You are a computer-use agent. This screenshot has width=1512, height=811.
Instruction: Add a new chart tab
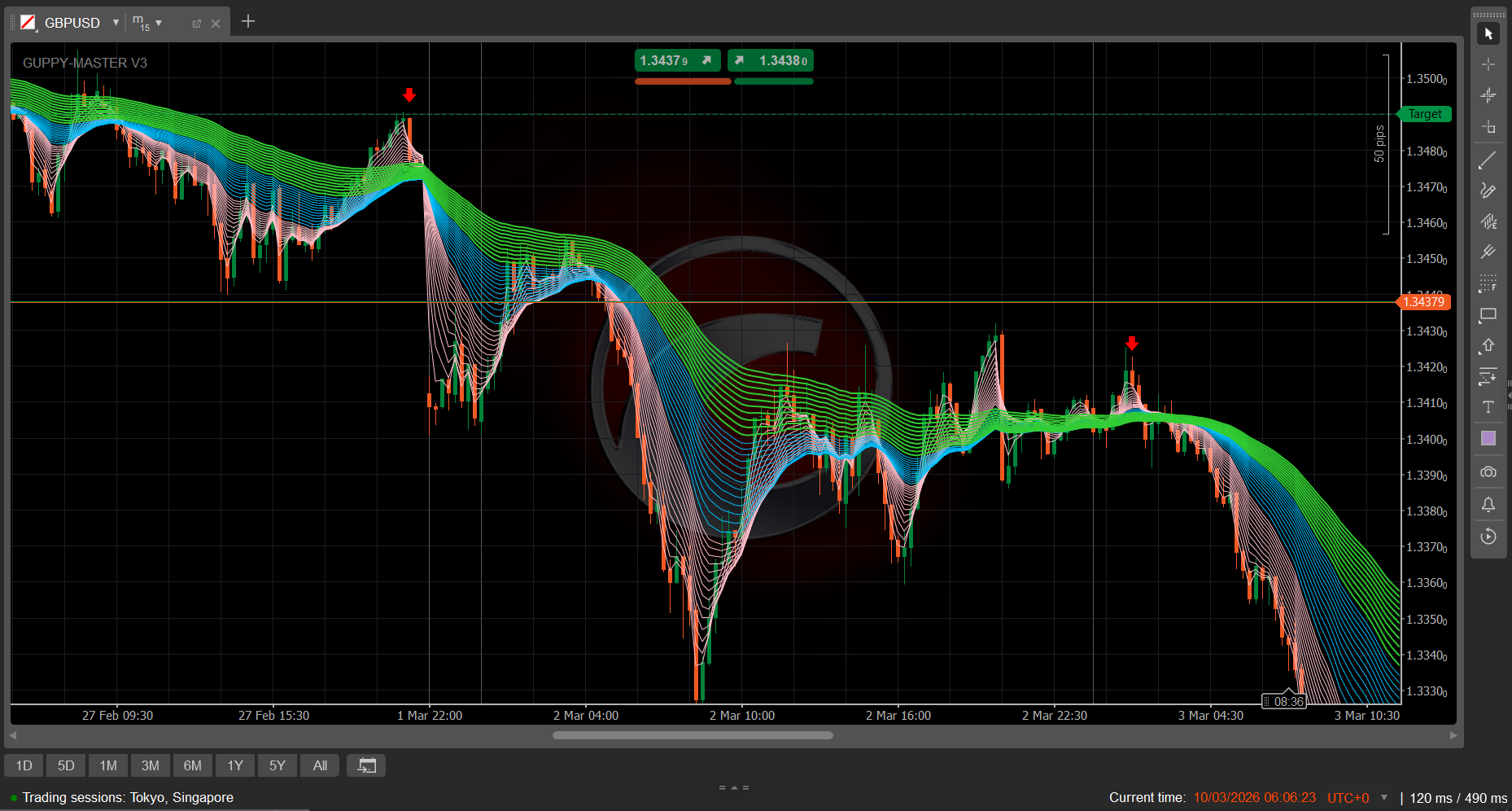tap(248, 21)
